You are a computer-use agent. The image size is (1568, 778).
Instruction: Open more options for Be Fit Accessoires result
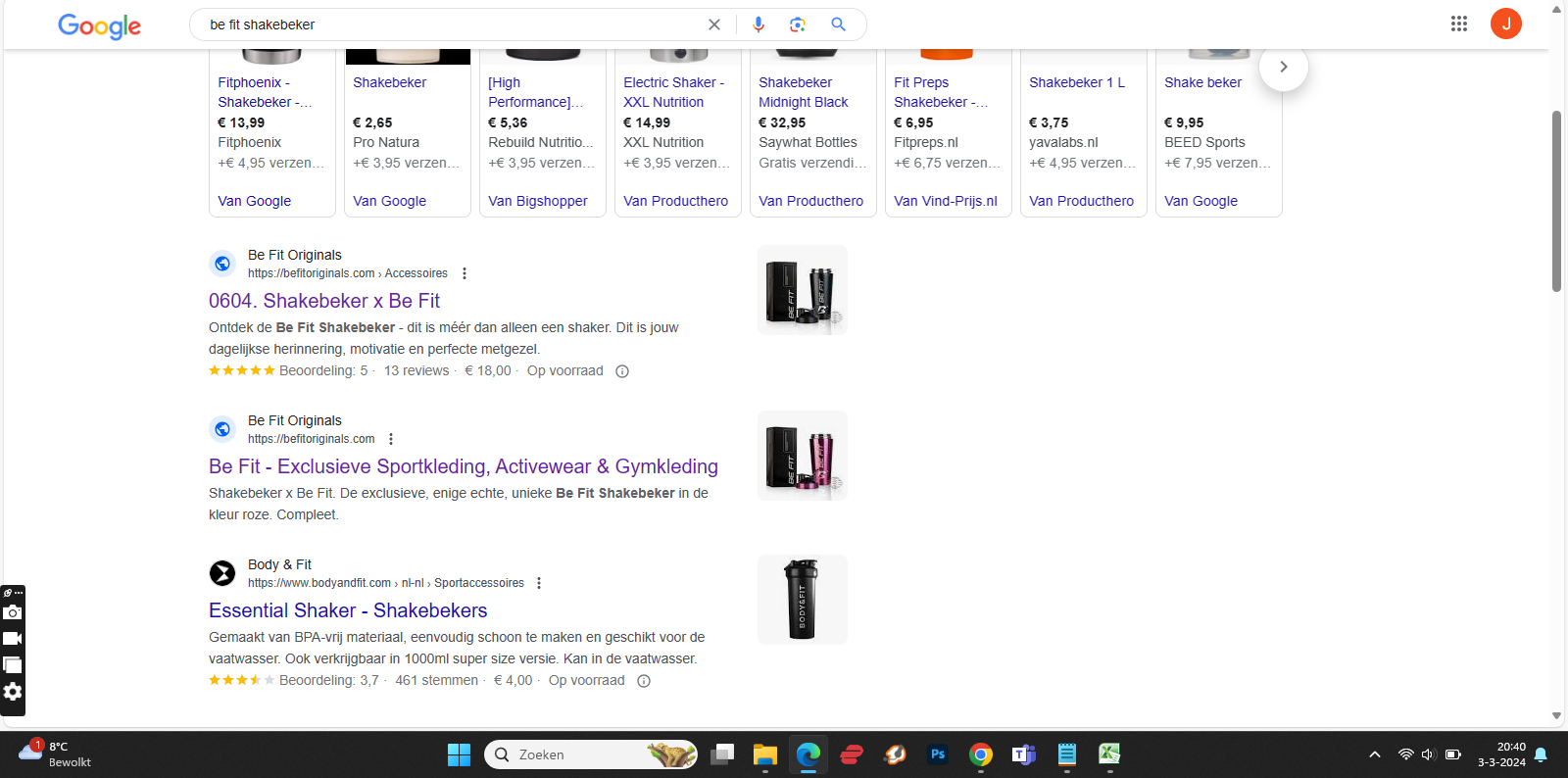point(465,273)
